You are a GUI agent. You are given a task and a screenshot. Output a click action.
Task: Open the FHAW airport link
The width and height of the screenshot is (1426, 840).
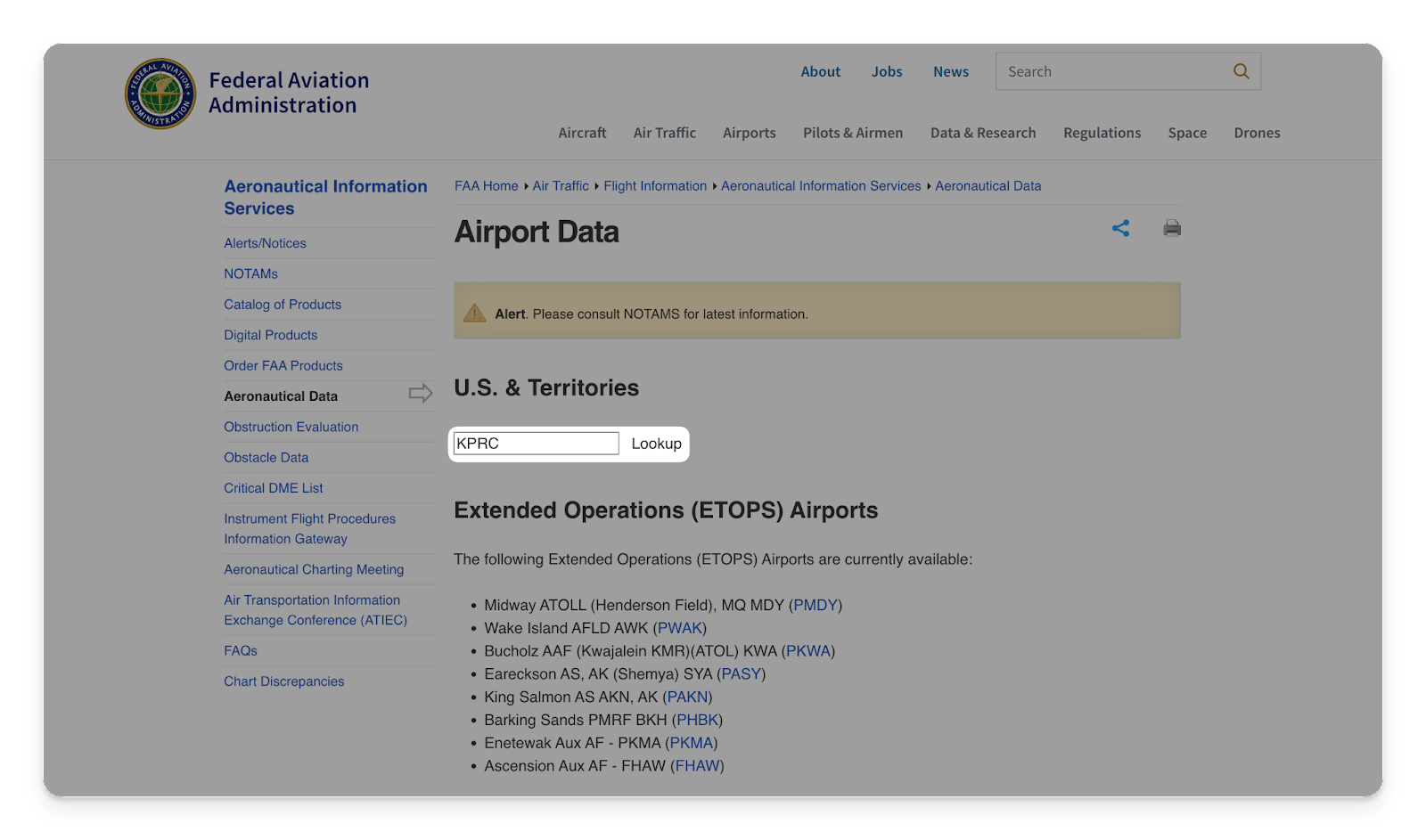[x=698, y=766]
